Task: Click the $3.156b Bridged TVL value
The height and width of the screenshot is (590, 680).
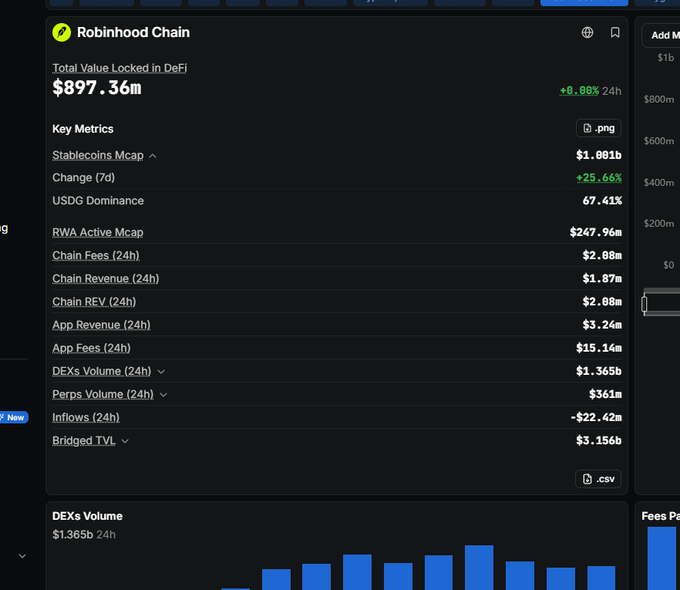Action: pos(598,441)
